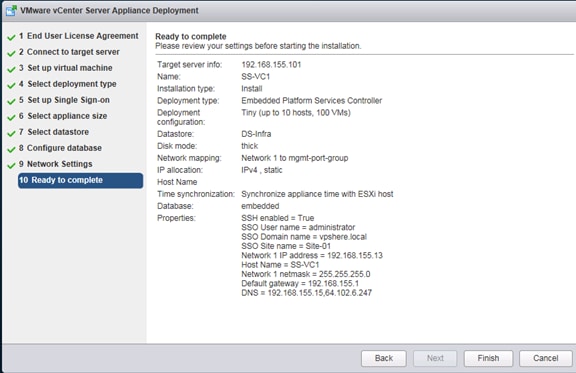Return to step 8 Configure database
The width and height of the screenshot is (576, 373).
(x=60, y=148)
